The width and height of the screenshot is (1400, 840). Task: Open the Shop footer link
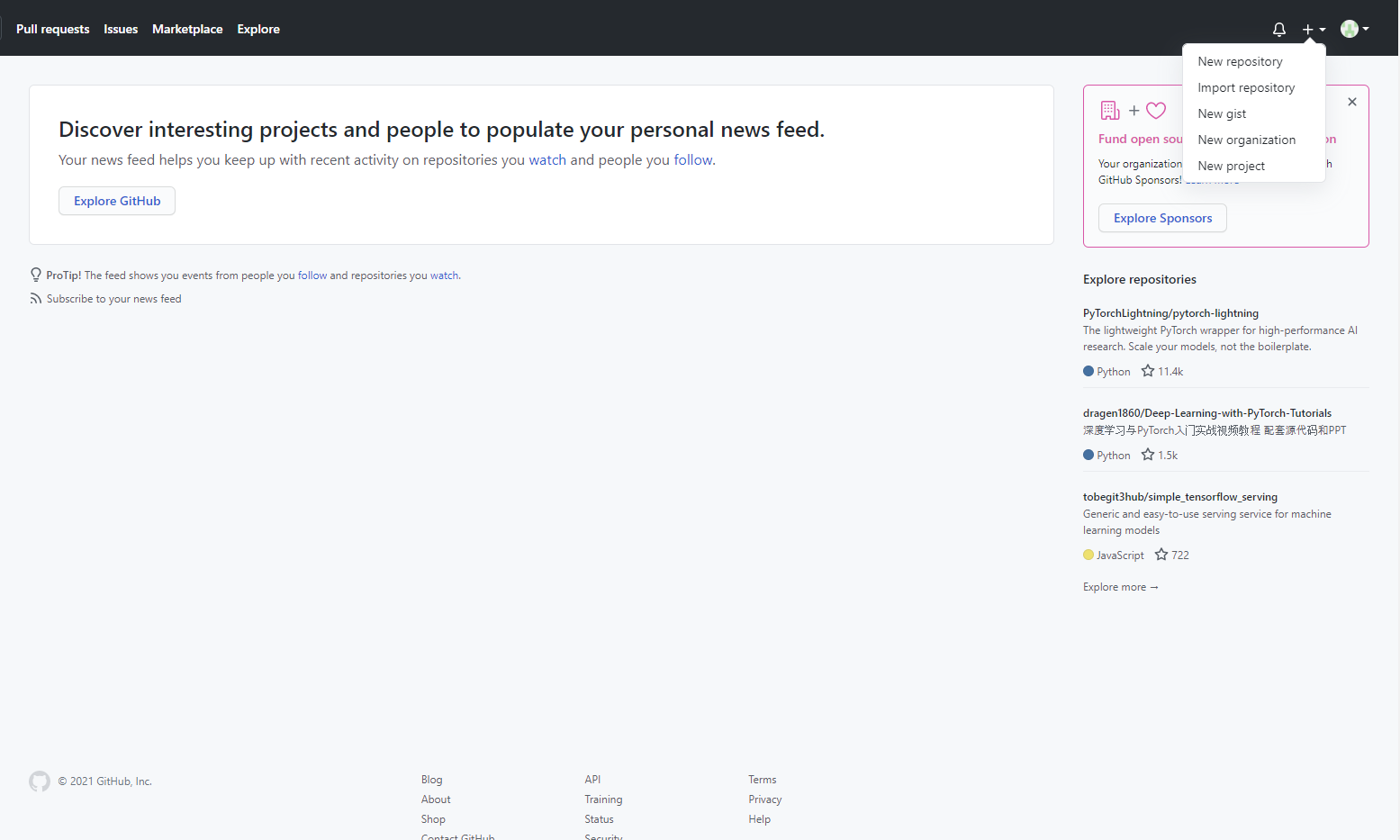(x=433, y=819)
